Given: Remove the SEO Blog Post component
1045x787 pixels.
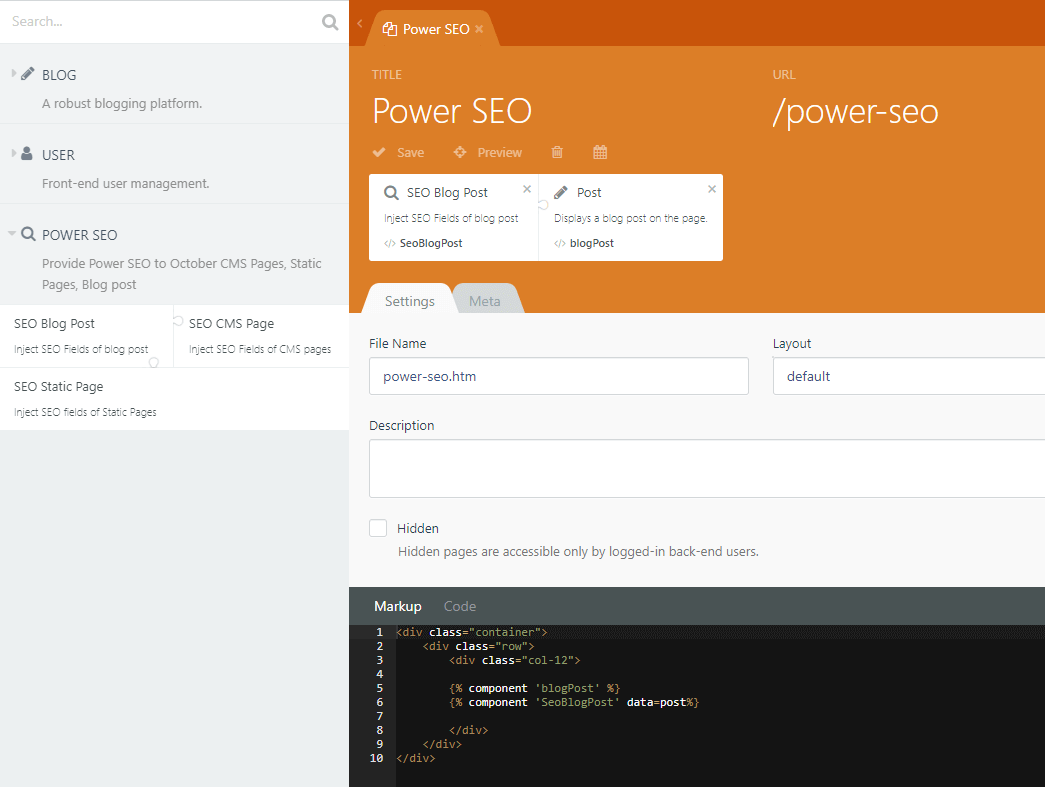Looking at the screenshot, I should [x=527, y=189].
